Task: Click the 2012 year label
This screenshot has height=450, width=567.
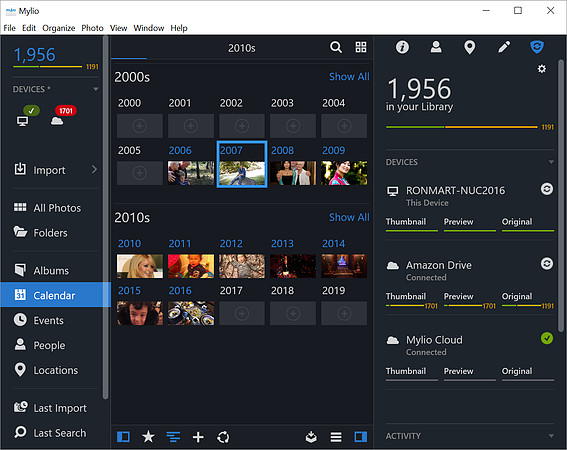Action: 231,243
